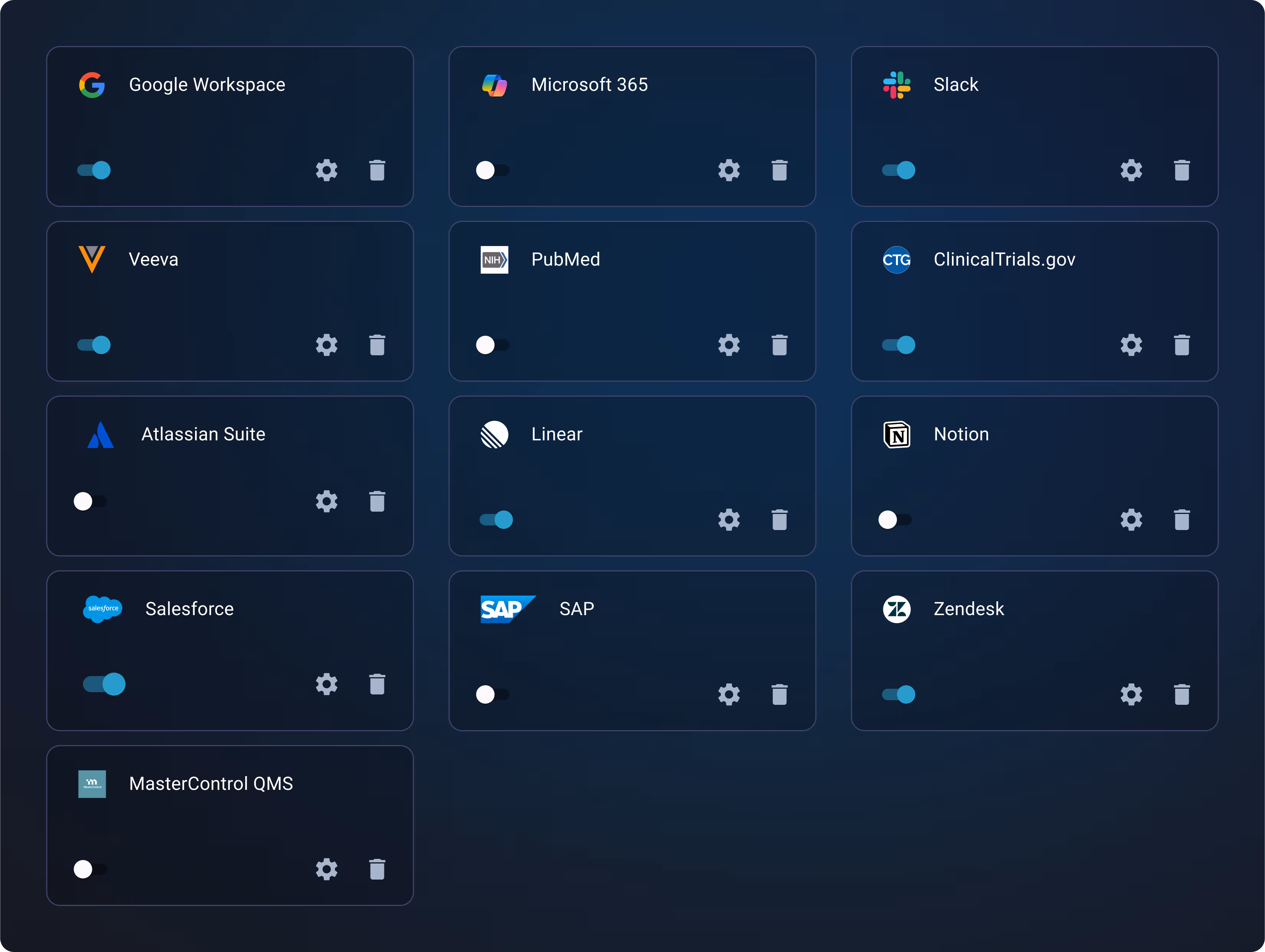Image resolution: width=1265 pixels, height=952 pixels.
Task: Select the Atlassian Suite title
Action: click(x=203, y=434)
